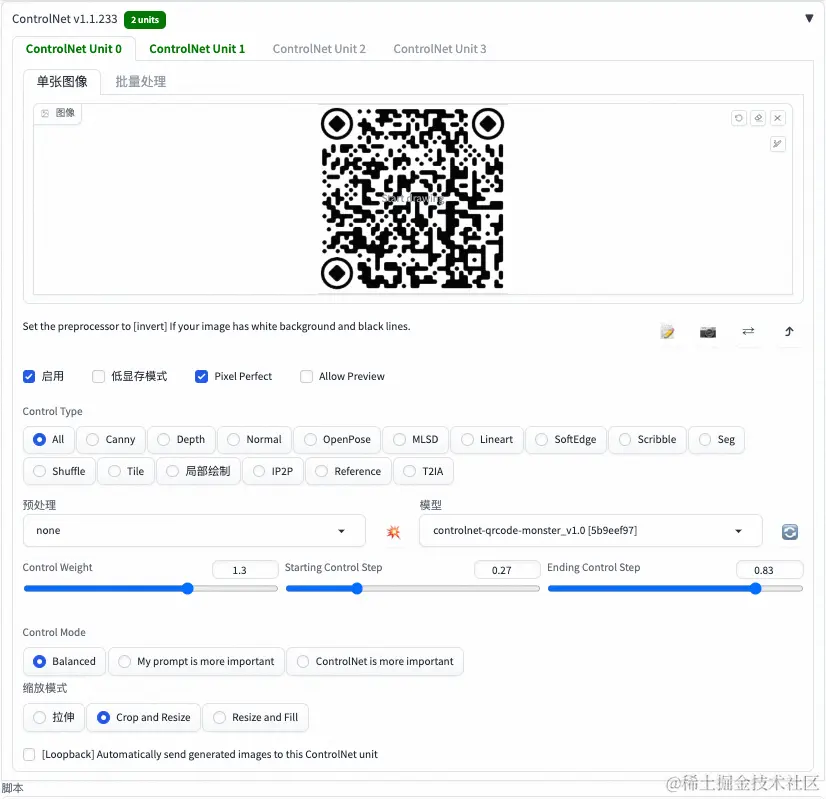
Task: Select the Normal control type
Action: (254, 439)
